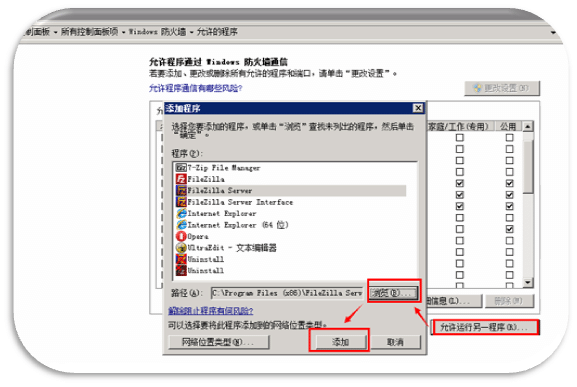
Task: Go to 所有控制面板项 in breadcrumb
Action: point(89,32)
